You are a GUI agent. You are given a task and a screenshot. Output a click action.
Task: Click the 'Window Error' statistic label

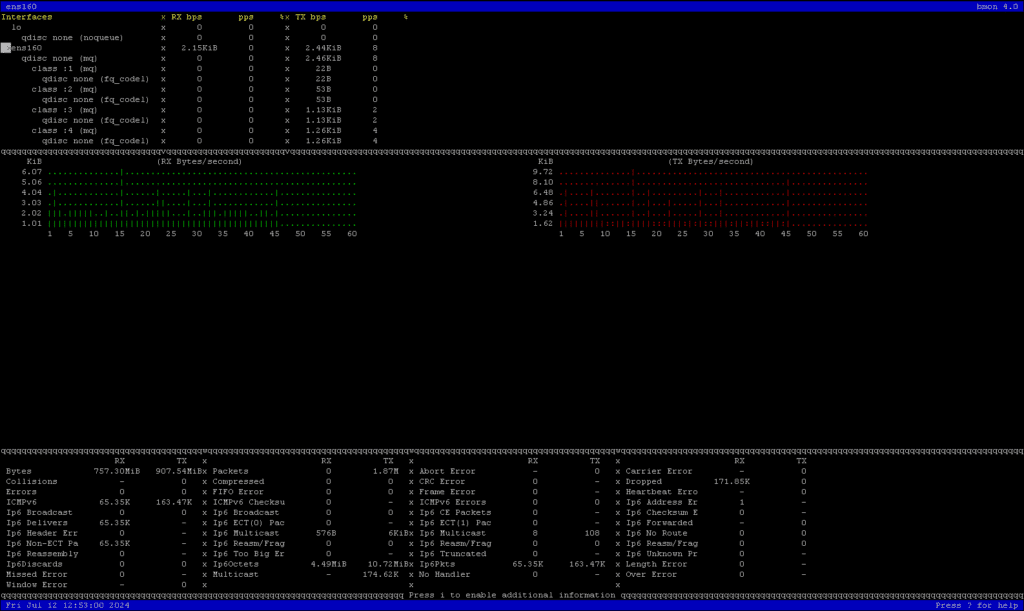click(37, 586)
